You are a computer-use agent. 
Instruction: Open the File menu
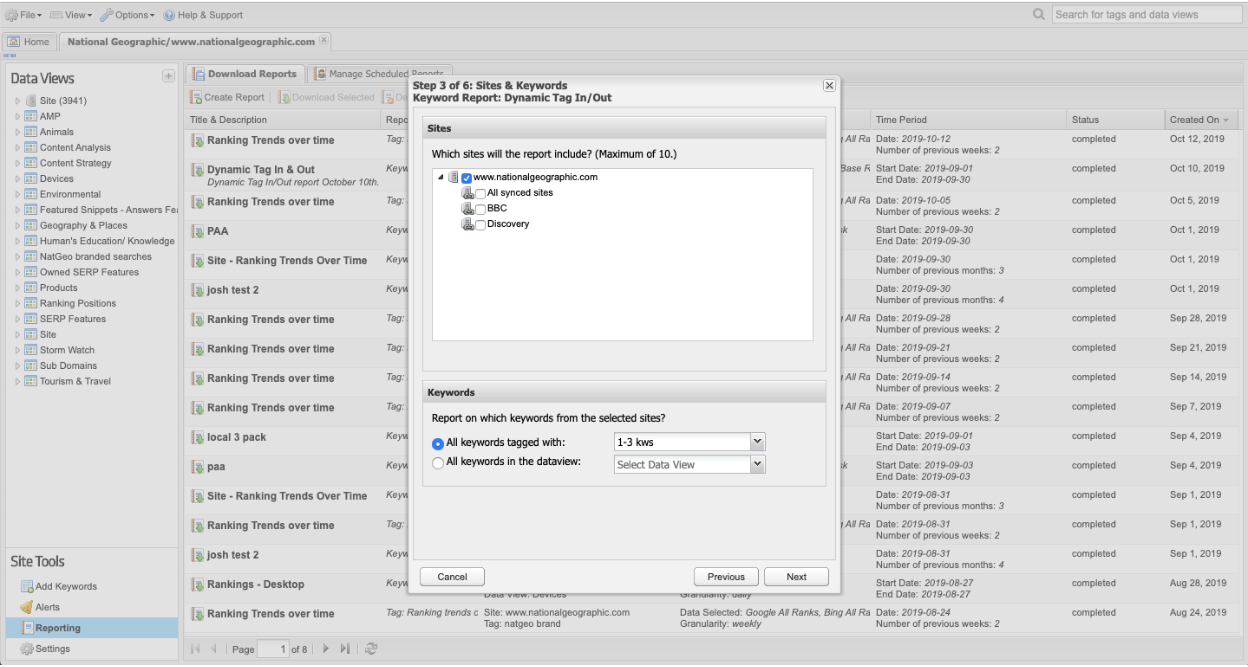(x=24, y=15)
